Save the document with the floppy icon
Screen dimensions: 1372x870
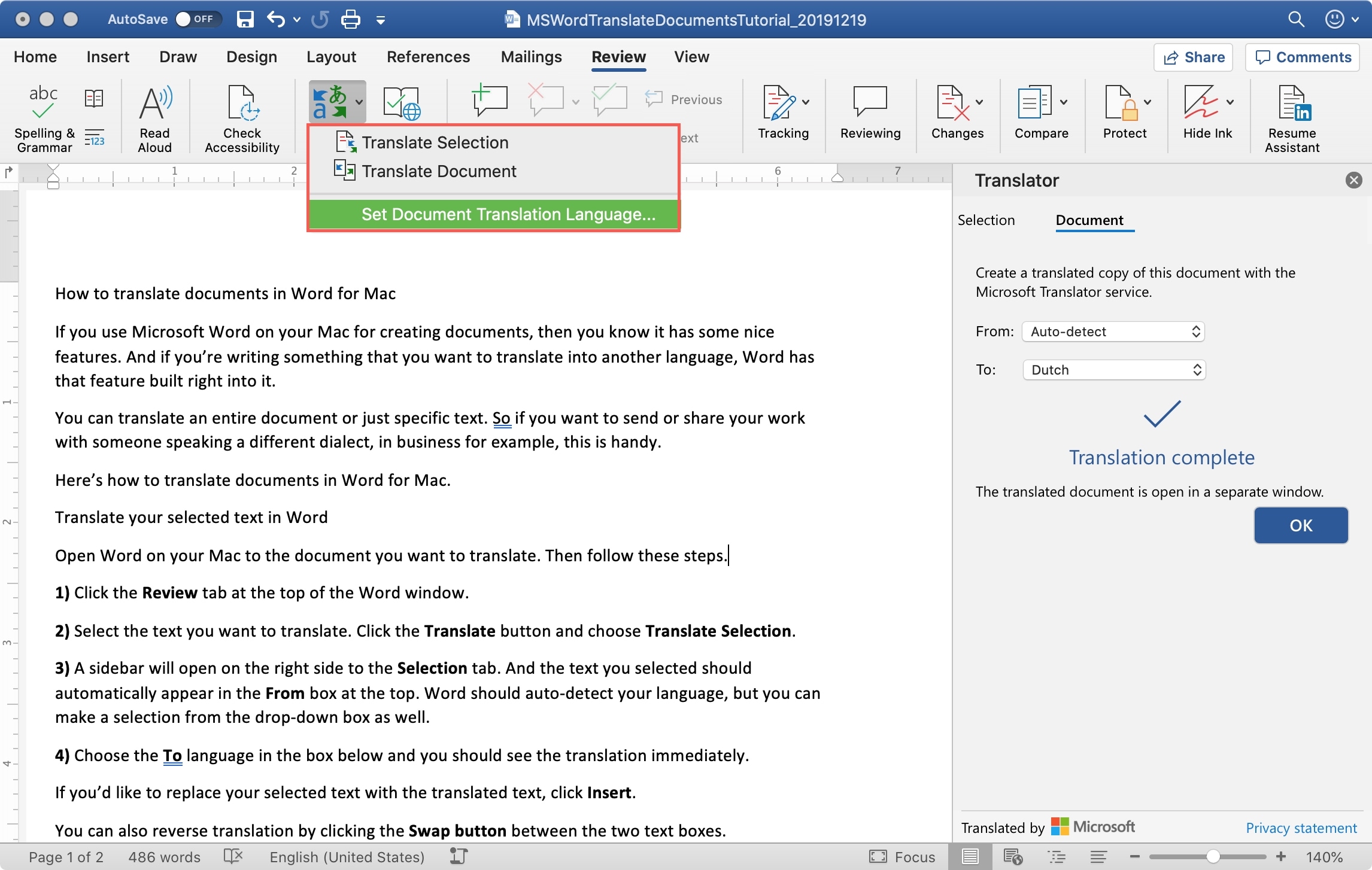[x=245, y=19]
